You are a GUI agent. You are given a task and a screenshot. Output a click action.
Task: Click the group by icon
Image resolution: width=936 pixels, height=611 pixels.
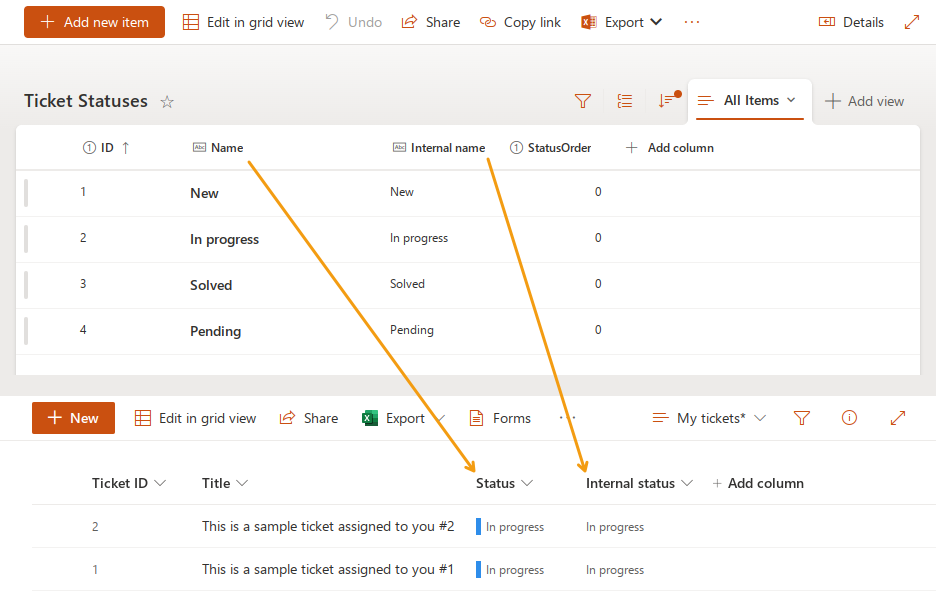[625, 101]
